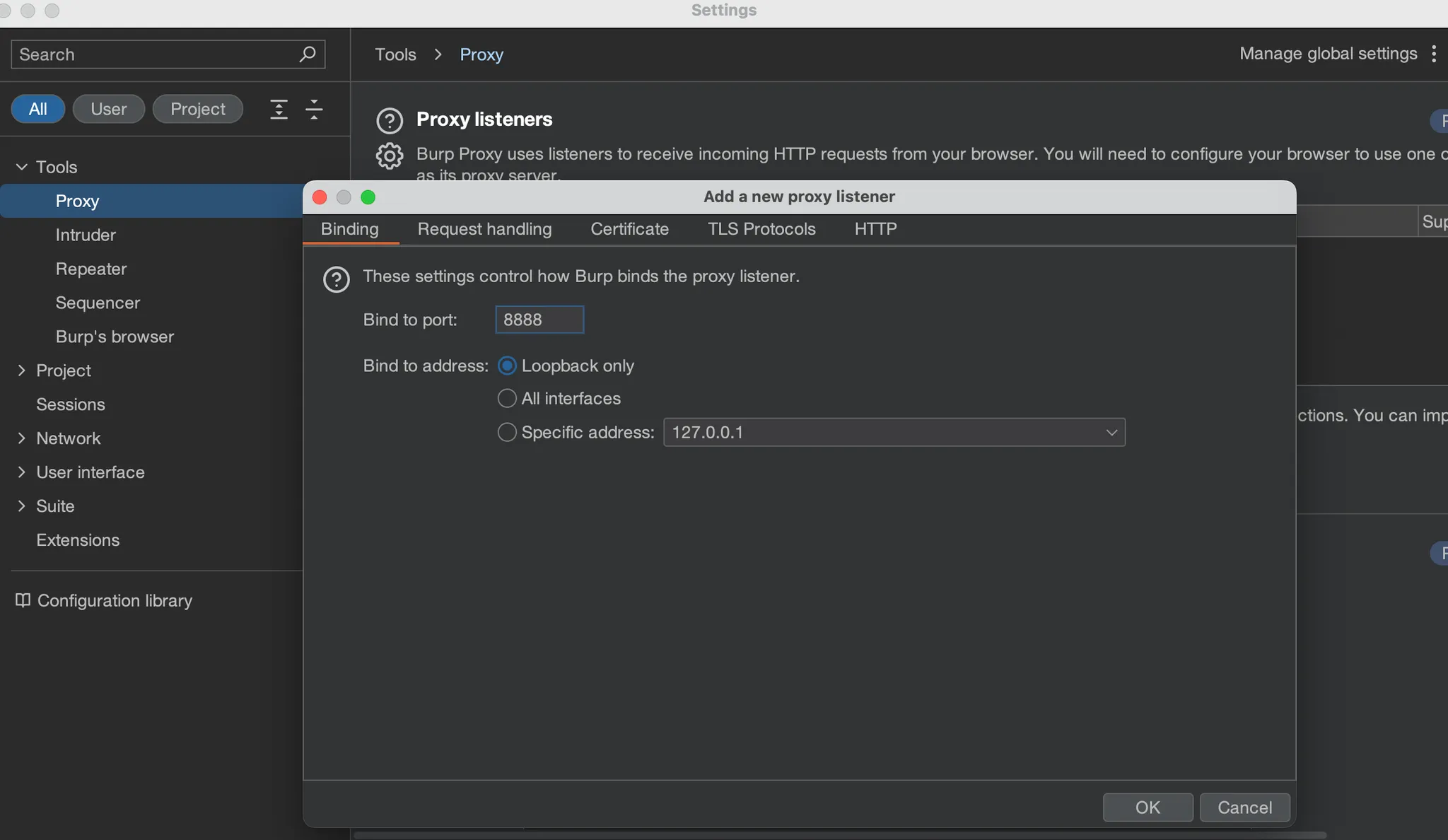Click the expand all sections icon

279,109
